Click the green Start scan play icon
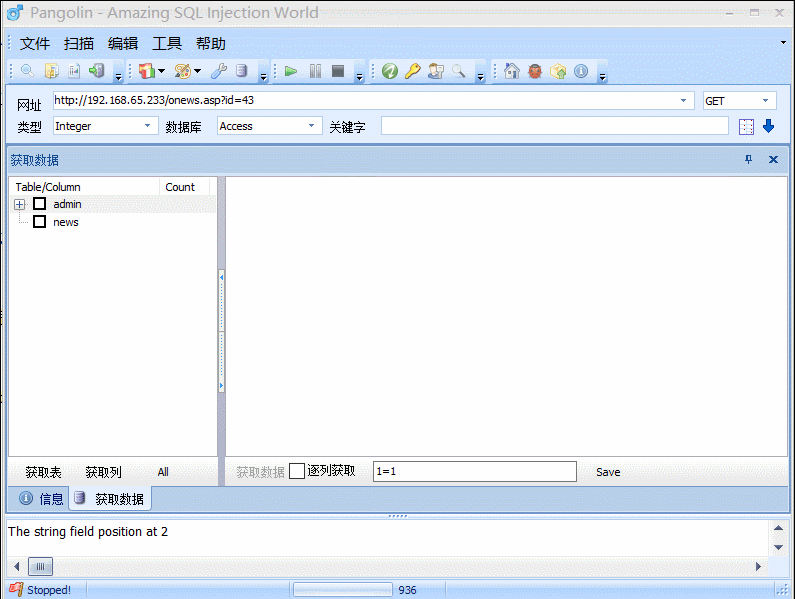Screen dimensions: 795x599 (291, 71)
